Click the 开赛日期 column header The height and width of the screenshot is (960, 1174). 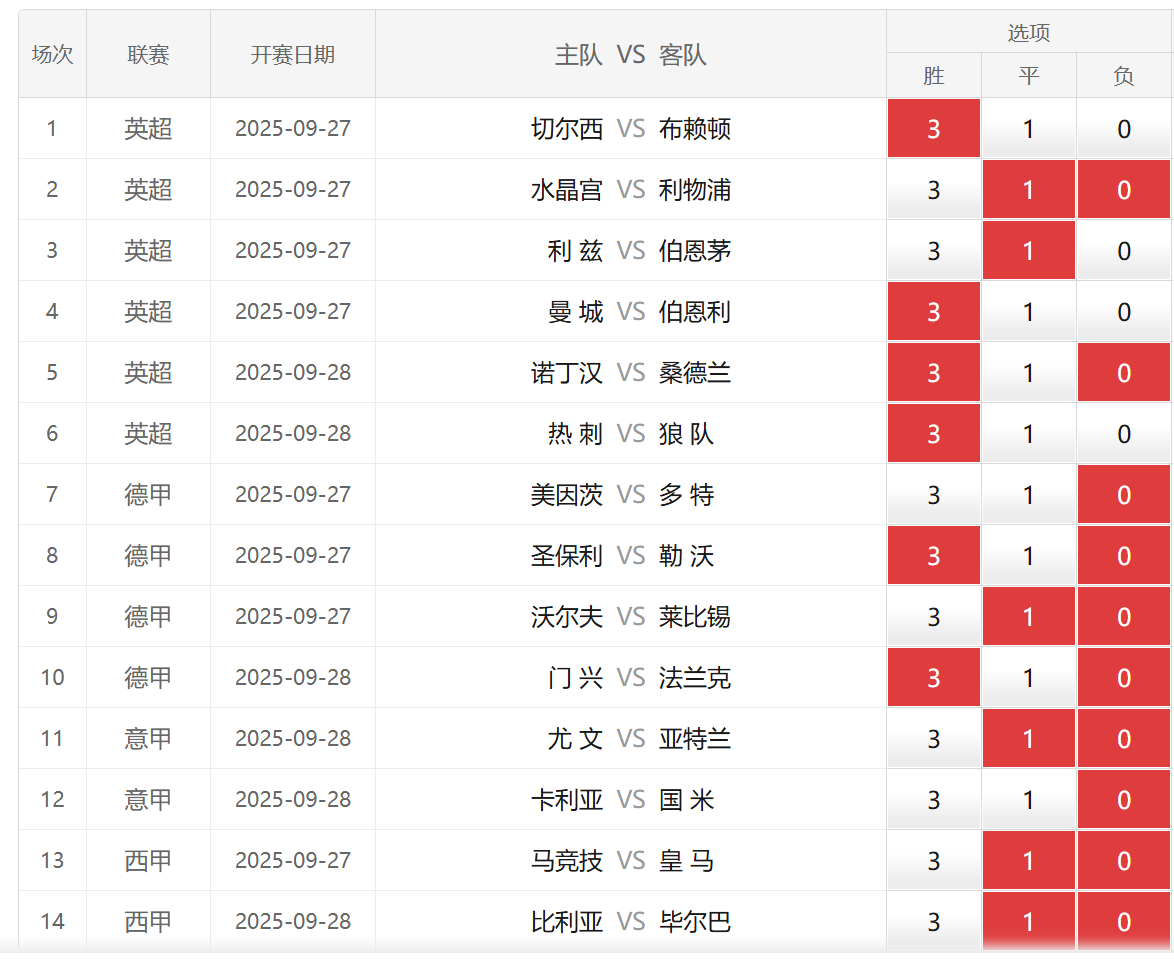(x=292, y=55)
